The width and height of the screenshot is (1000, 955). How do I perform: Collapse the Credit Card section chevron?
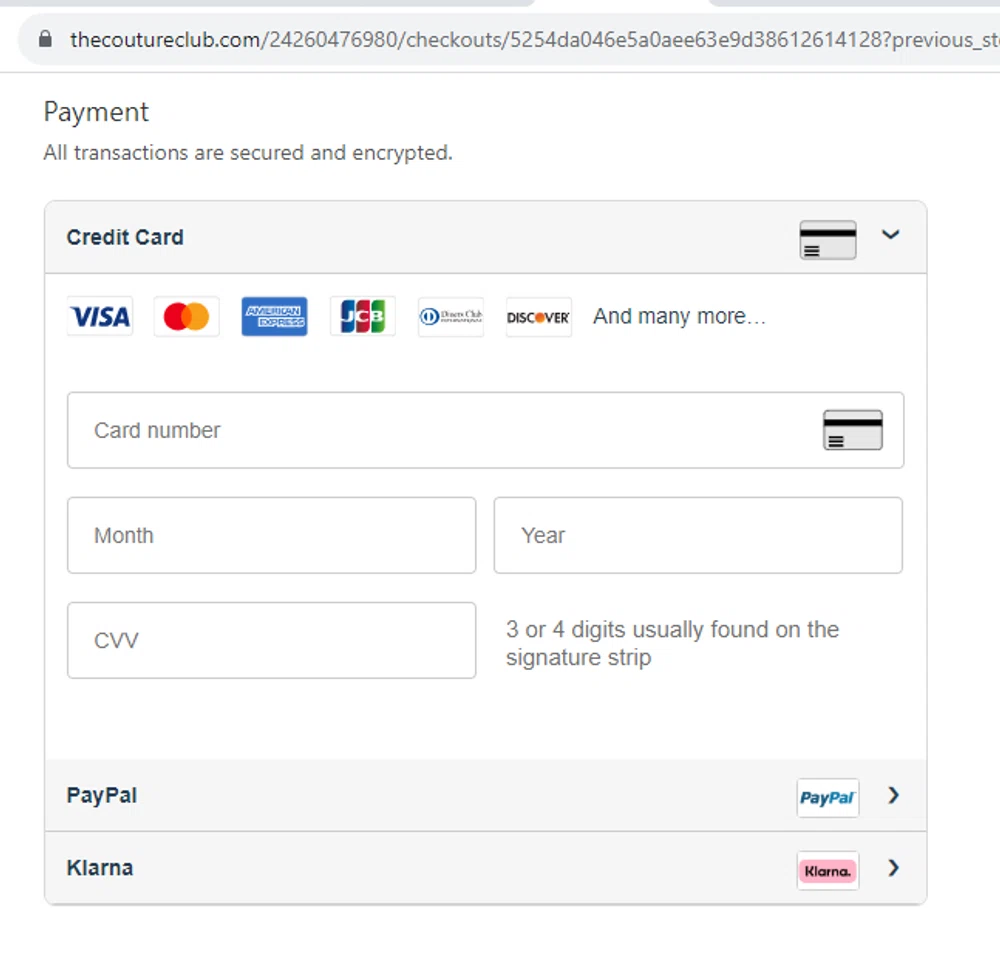pos(891,236)
